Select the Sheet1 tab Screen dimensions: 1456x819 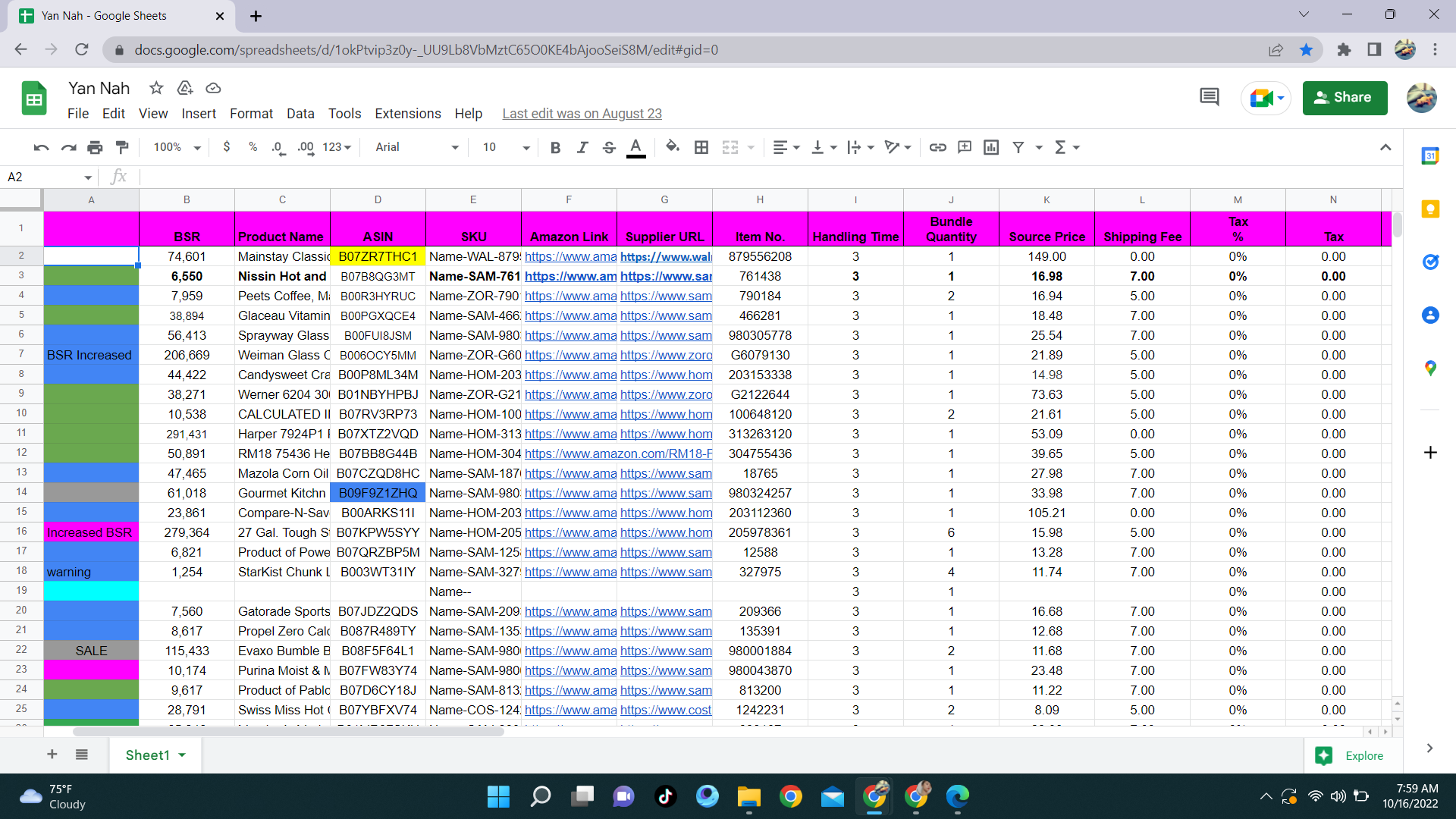[x=155, y=755]
